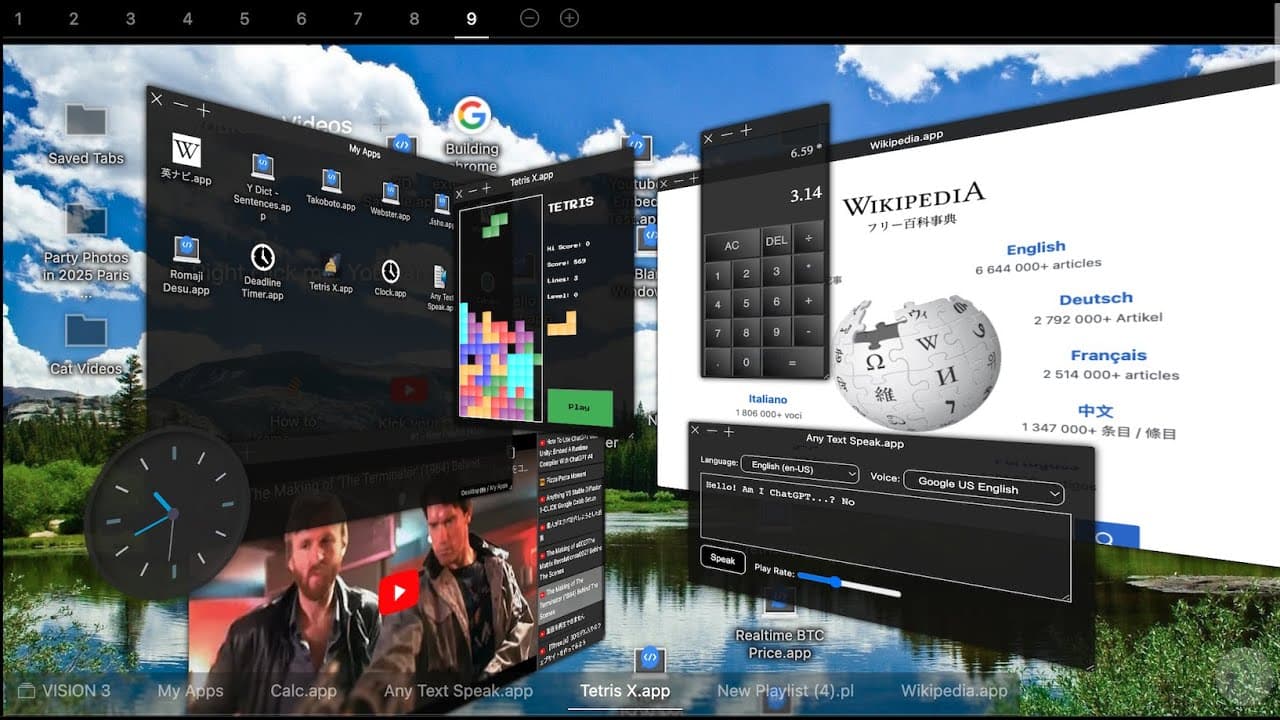Switch to workspace 3

(x=130, y=18)
